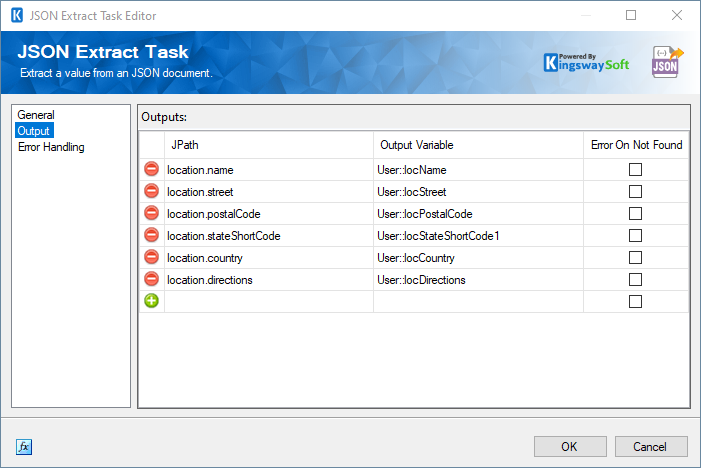Open the General settings page
Viewport: 701px width, 468px height.
36,115
